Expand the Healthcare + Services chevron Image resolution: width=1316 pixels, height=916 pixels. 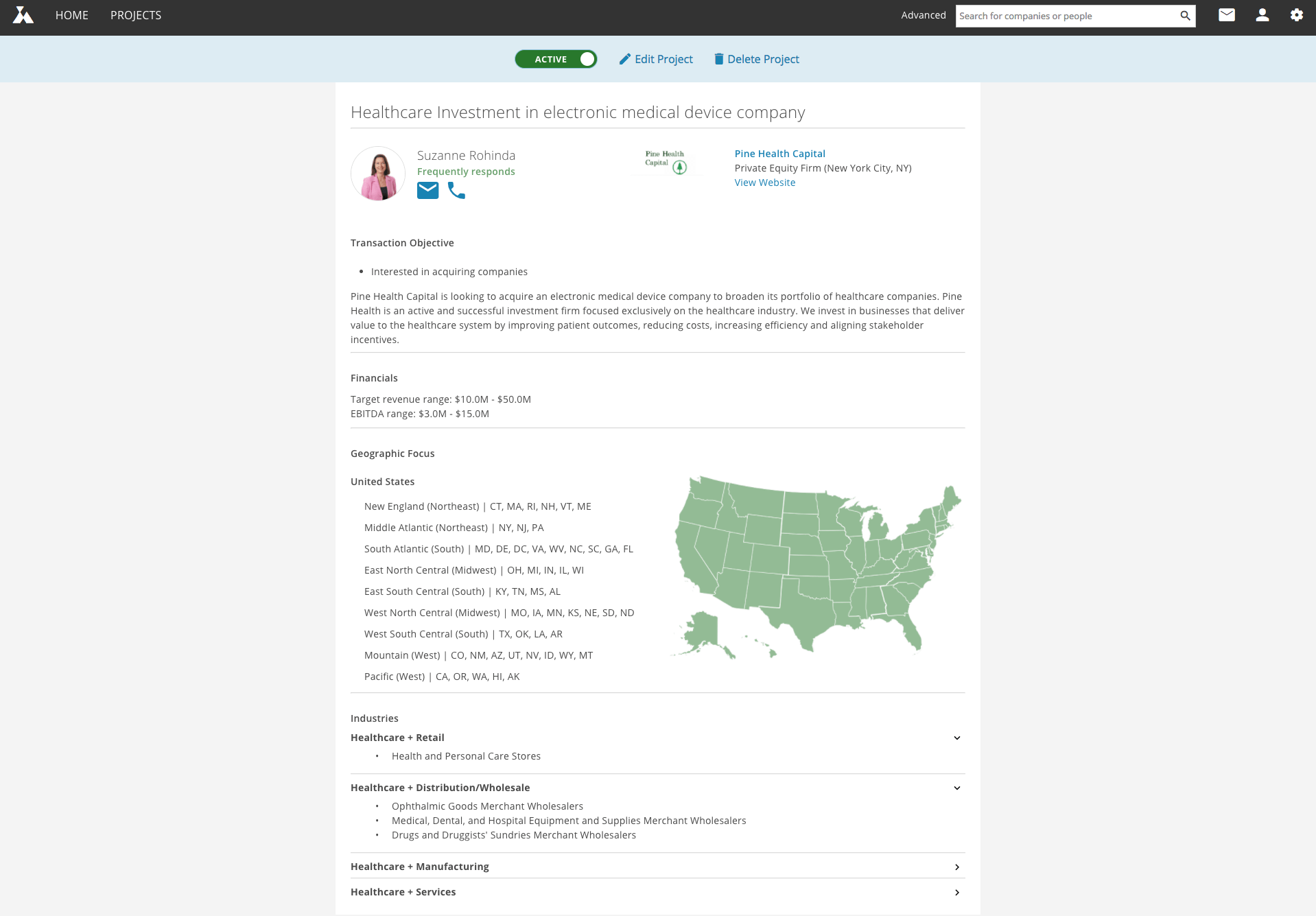(957, 893)
